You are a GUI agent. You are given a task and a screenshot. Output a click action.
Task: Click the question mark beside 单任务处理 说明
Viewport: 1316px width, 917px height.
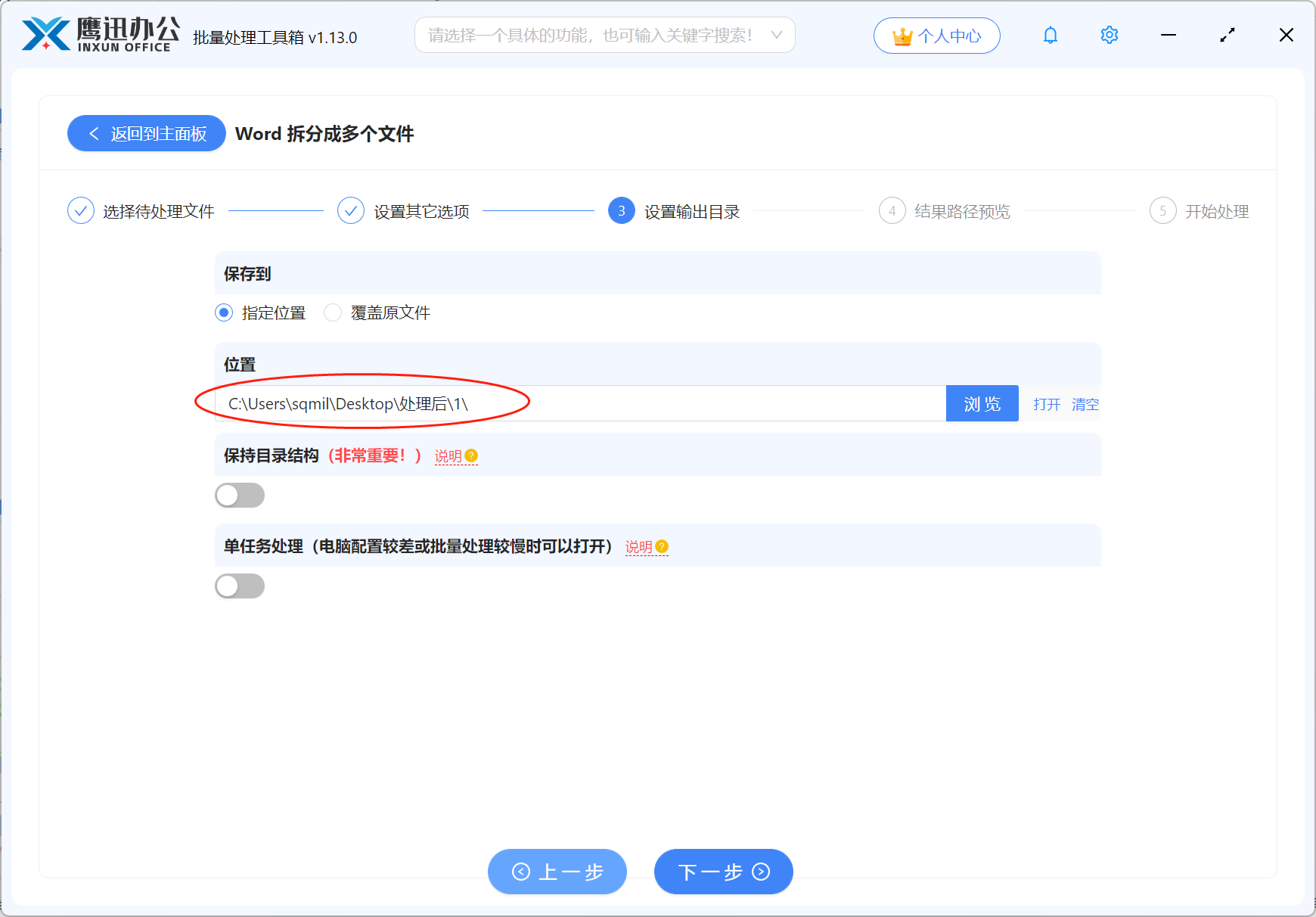tap(662, 546)
